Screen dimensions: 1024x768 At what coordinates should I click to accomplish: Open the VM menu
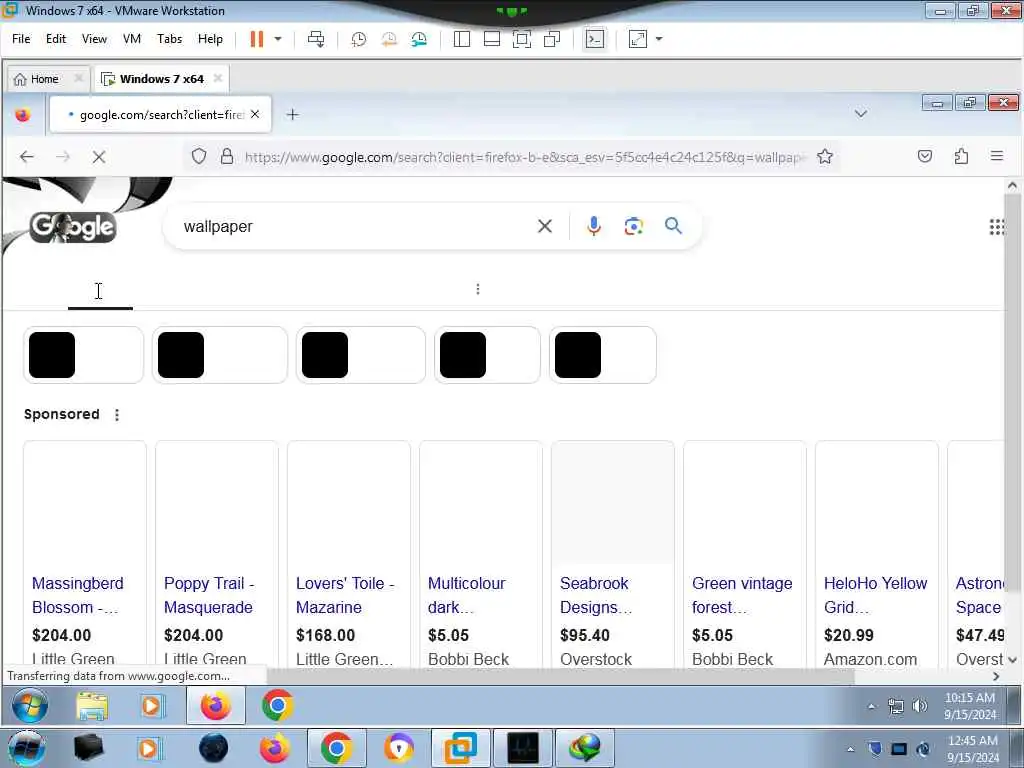132,39
